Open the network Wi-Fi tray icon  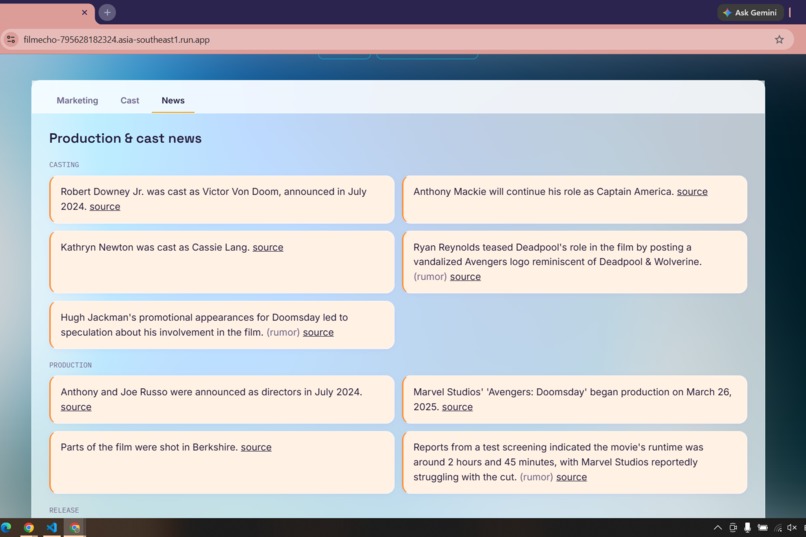(778, 528)
